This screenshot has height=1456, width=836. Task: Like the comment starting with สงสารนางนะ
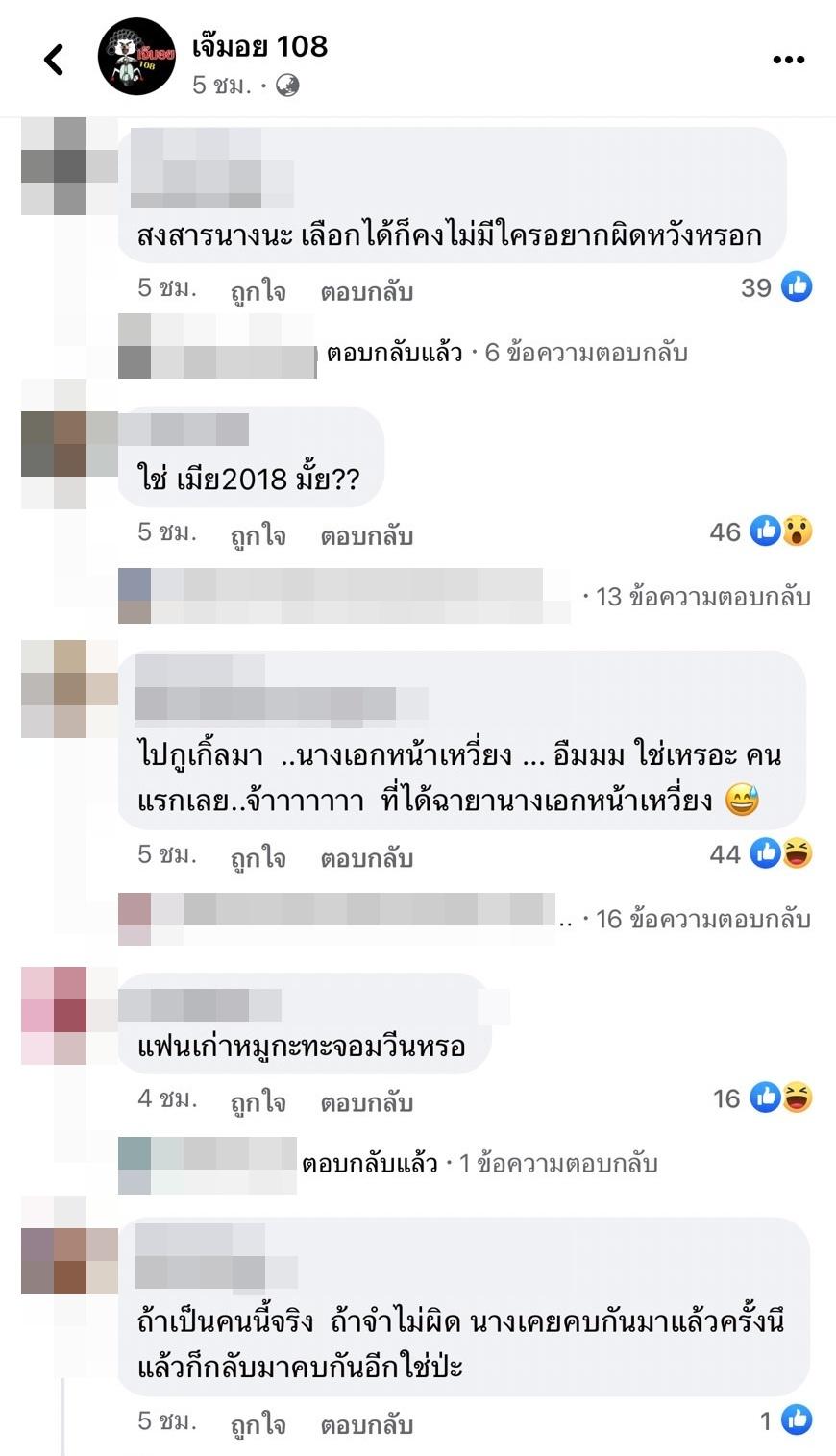point(258,291)
